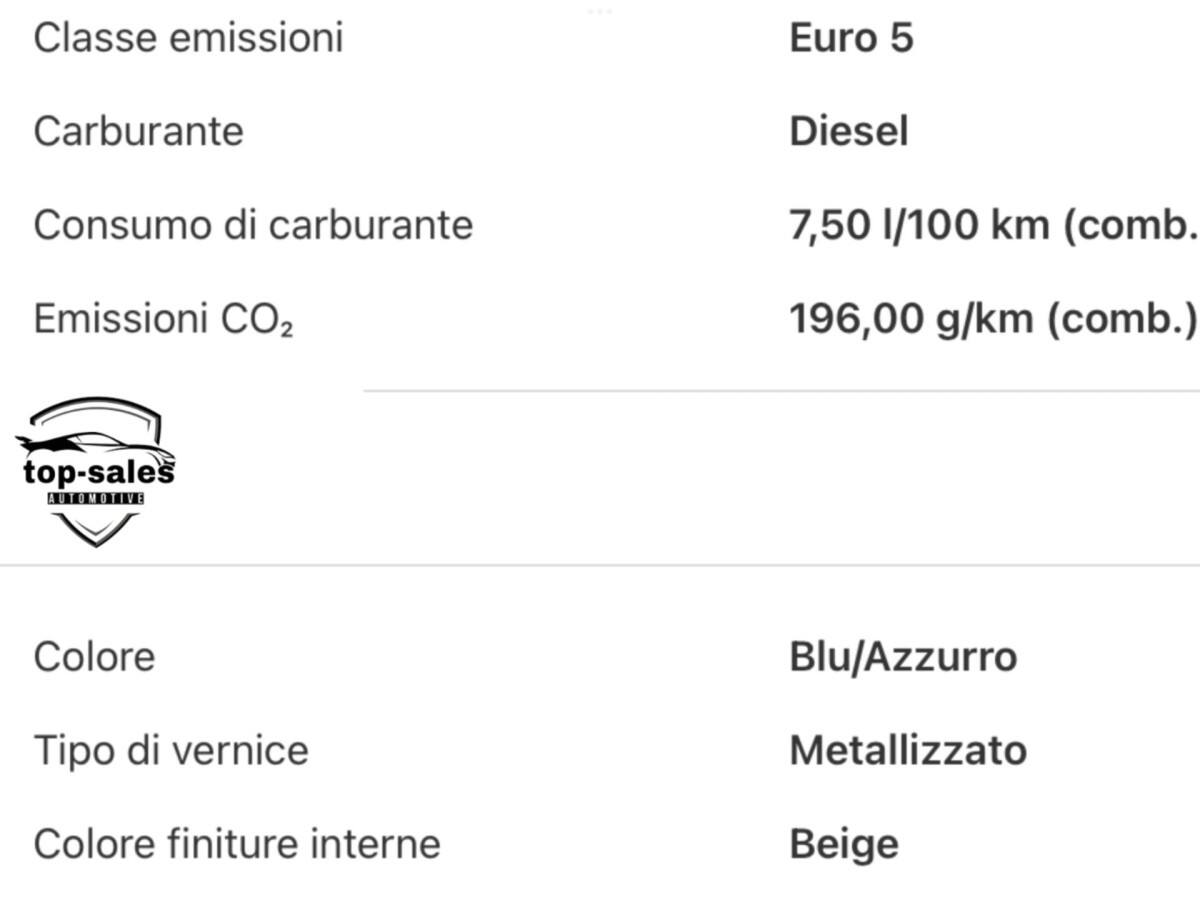Image resolution: width=1200 pixels, height=900 pixels.
Task: Click the 7,50 l/100 km consumption value
Action: pos(993,224)
